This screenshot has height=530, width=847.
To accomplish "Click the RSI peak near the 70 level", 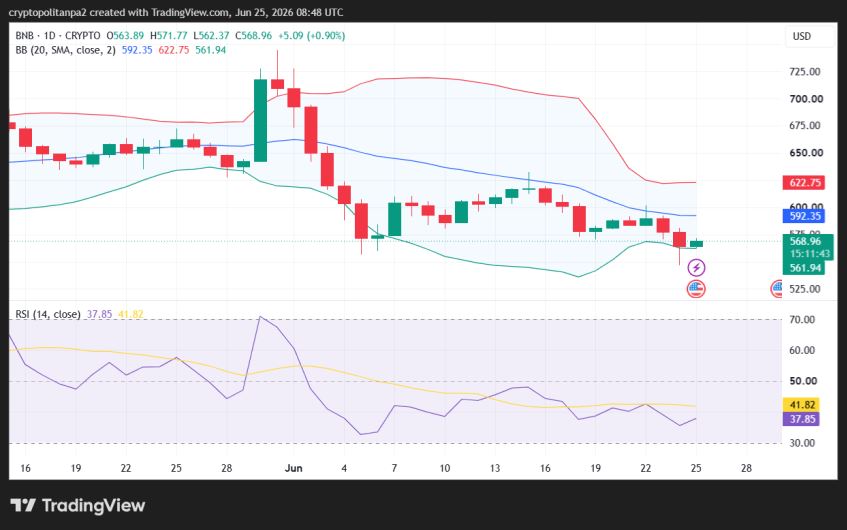I will [x=260, y=317].
